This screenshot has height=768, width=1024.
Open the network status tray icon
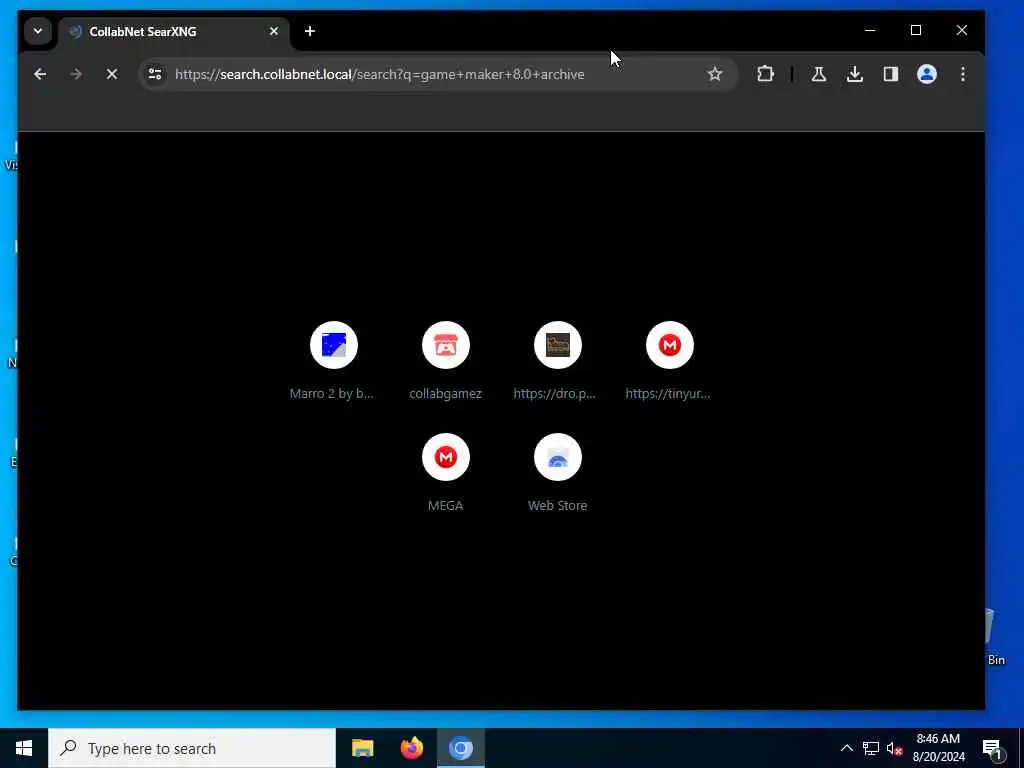coord(871,748)
